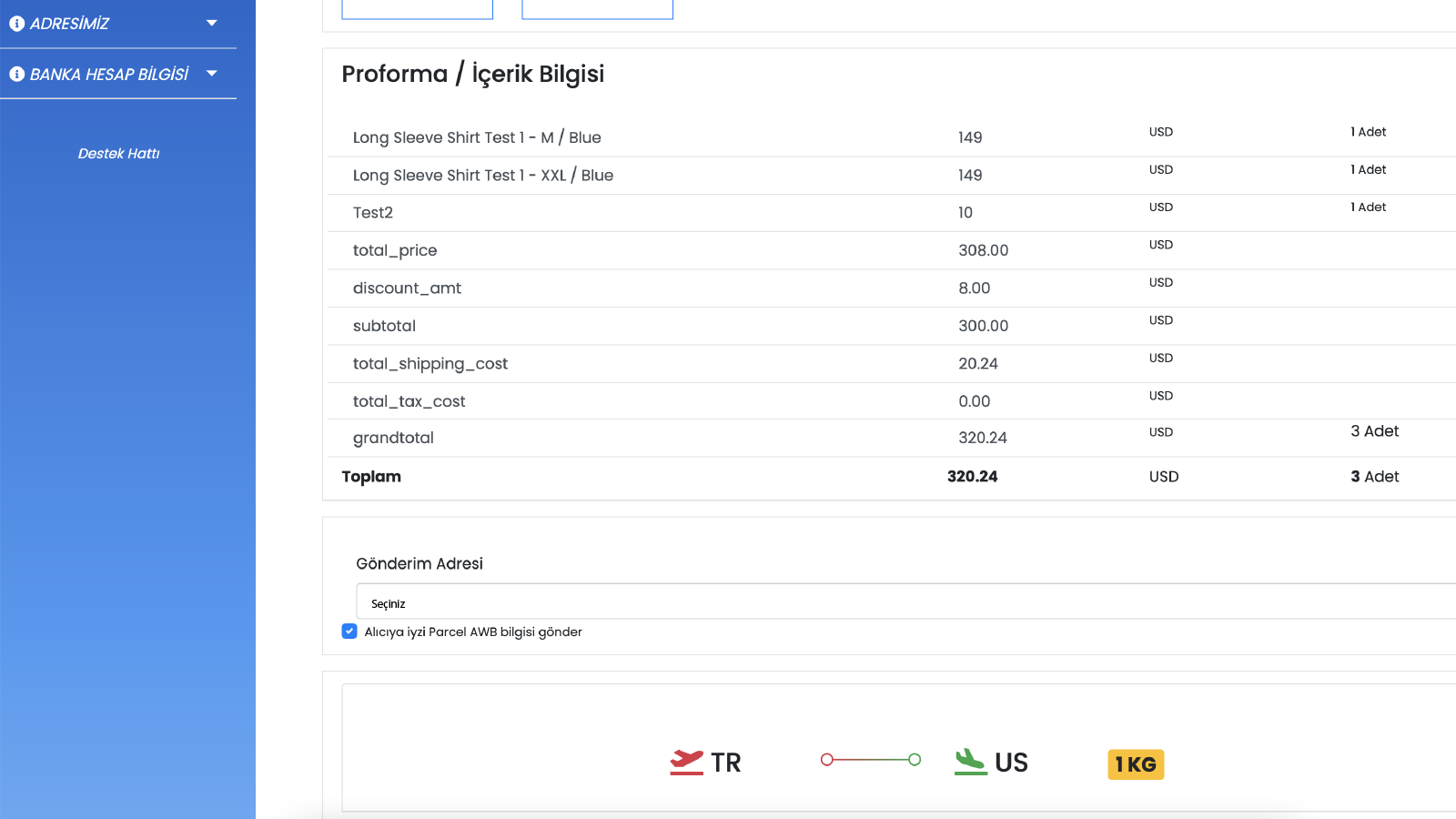1456x819 pixels.
Task: Click the 300.00 subtotal value
Action: click(983, 326)
